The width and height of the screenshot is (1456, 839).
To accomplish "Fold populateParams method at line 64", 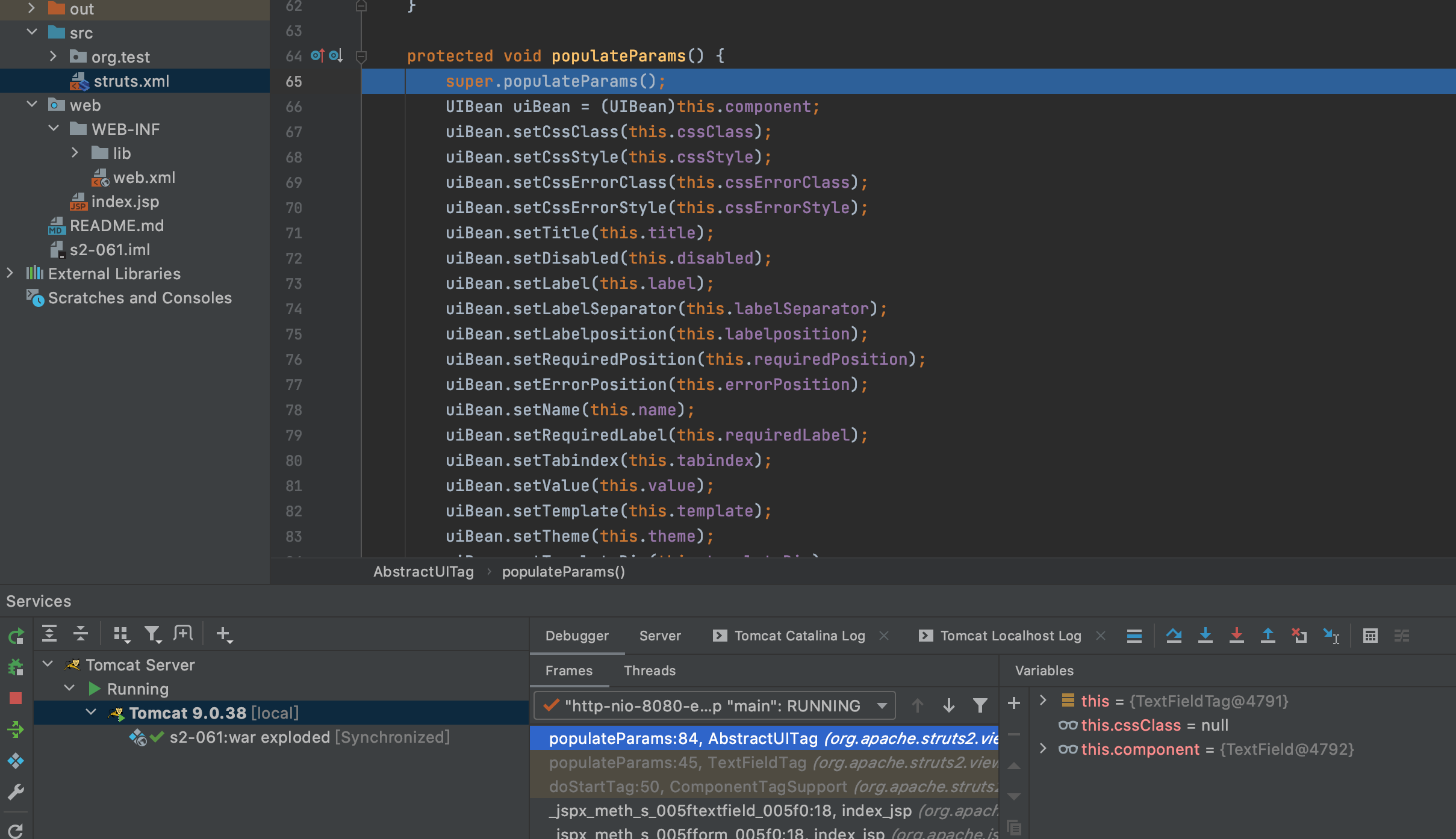I will tap(361, 57).
